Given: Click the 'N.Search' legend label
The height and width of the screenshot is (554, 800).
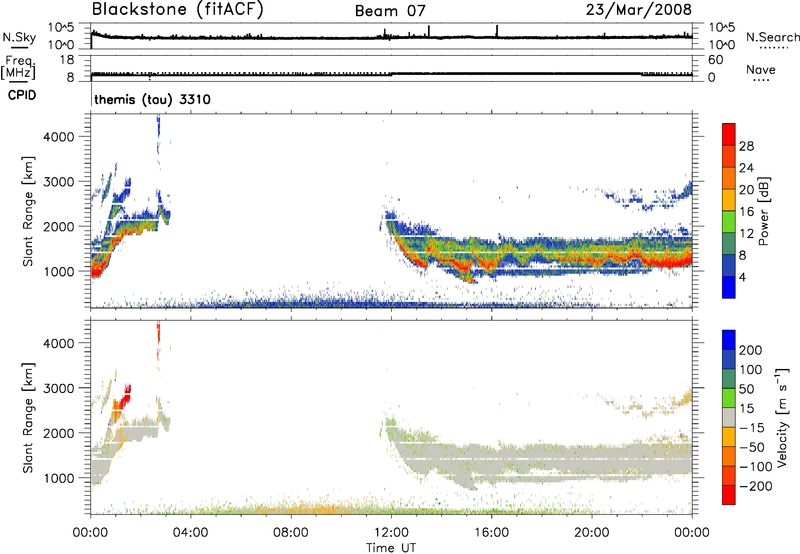Looking at the screenshot, I should click(772, 37).
